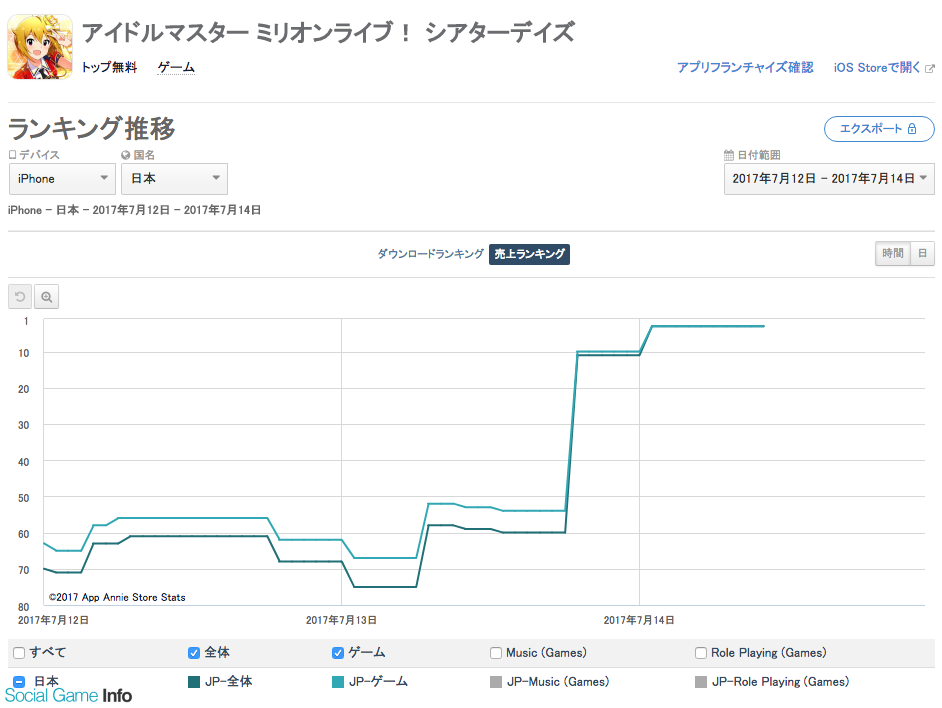
Task: Click the ゲーム category link
Action: [176, 67]
